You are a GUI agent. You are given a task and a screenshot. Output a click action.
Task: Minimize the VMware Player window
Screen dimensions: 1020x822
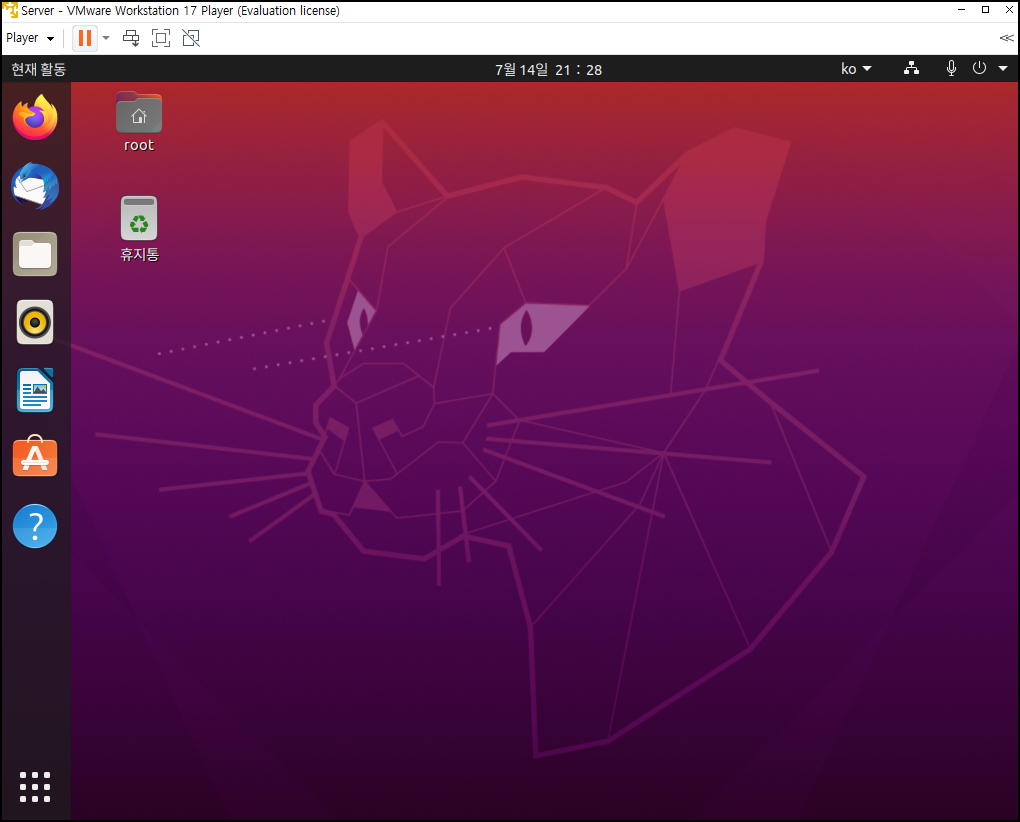961,10
